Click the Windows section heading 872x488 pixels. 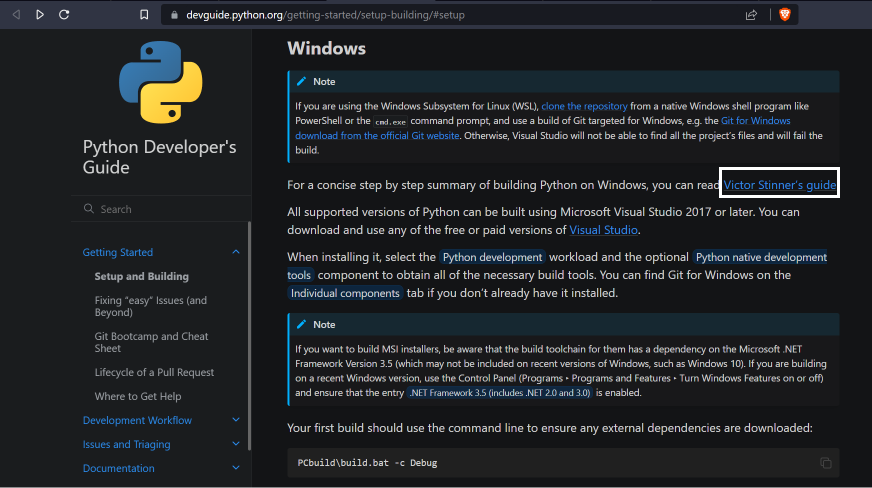click(x=326, y=48)
